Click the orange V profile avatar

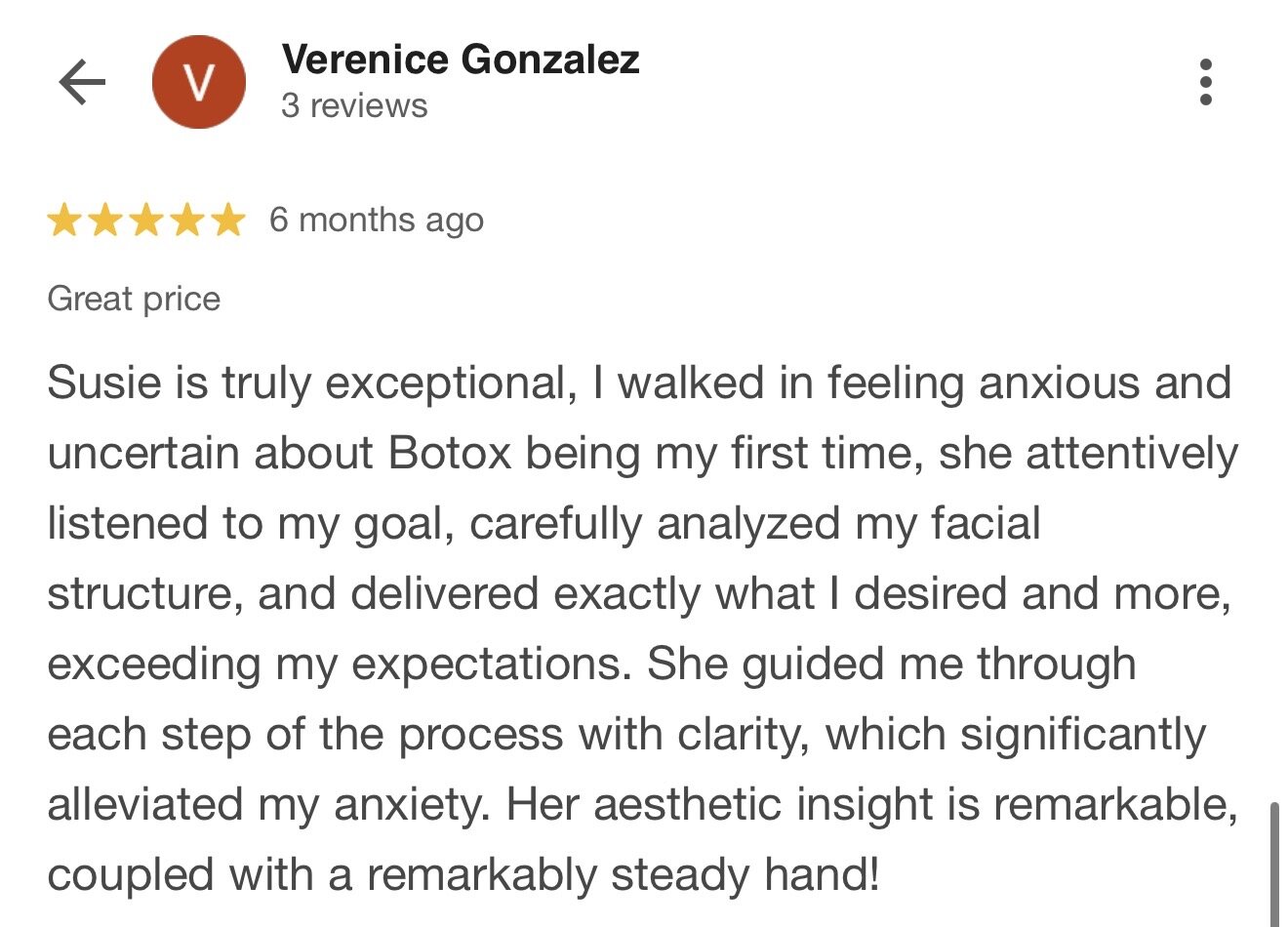click(x=199, y=82)
